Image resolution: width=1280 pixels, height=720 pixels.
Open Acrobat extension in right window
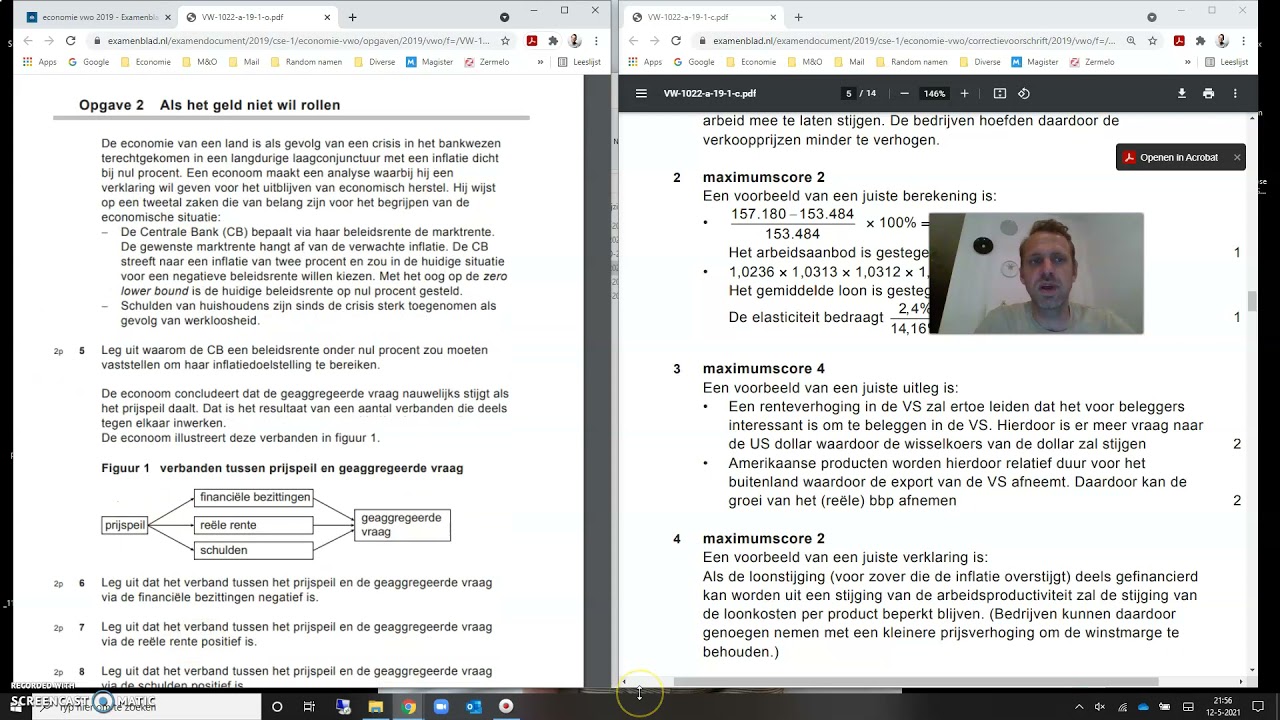click(1180, 41)
